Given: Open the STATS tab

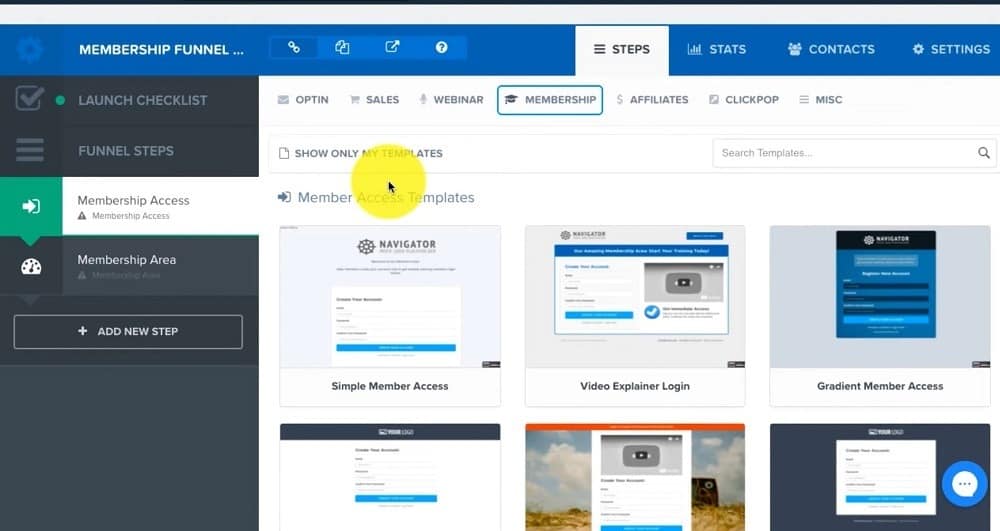Looking at the screenshot, I should (x=716, y=50).
